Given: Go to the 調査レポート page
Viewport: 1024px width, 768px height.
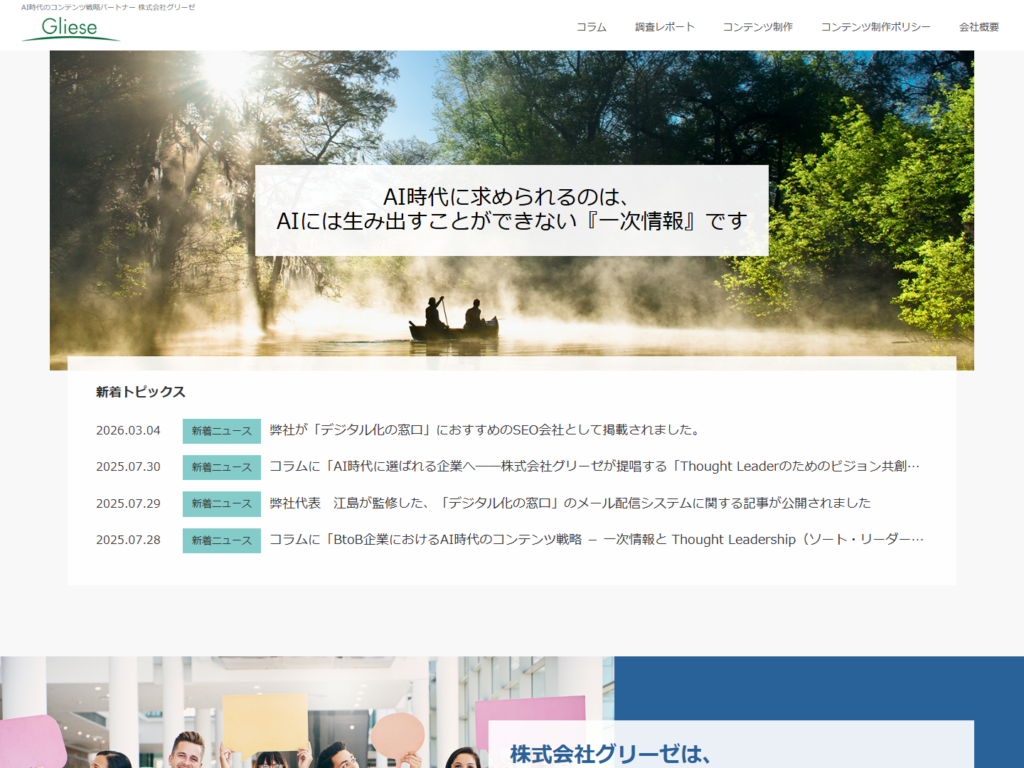Looking at the screenshot, I should tap(664, 27).
